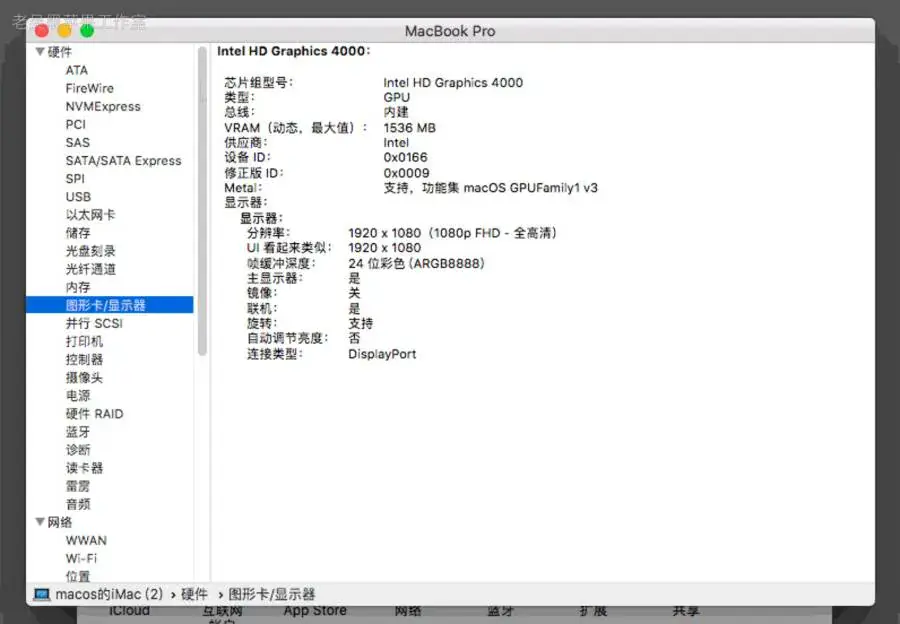Select 并行 SCSI in the sidebar
Image resolution: width=900 pixels, height=624 pixels.
[x=94, y=323]
